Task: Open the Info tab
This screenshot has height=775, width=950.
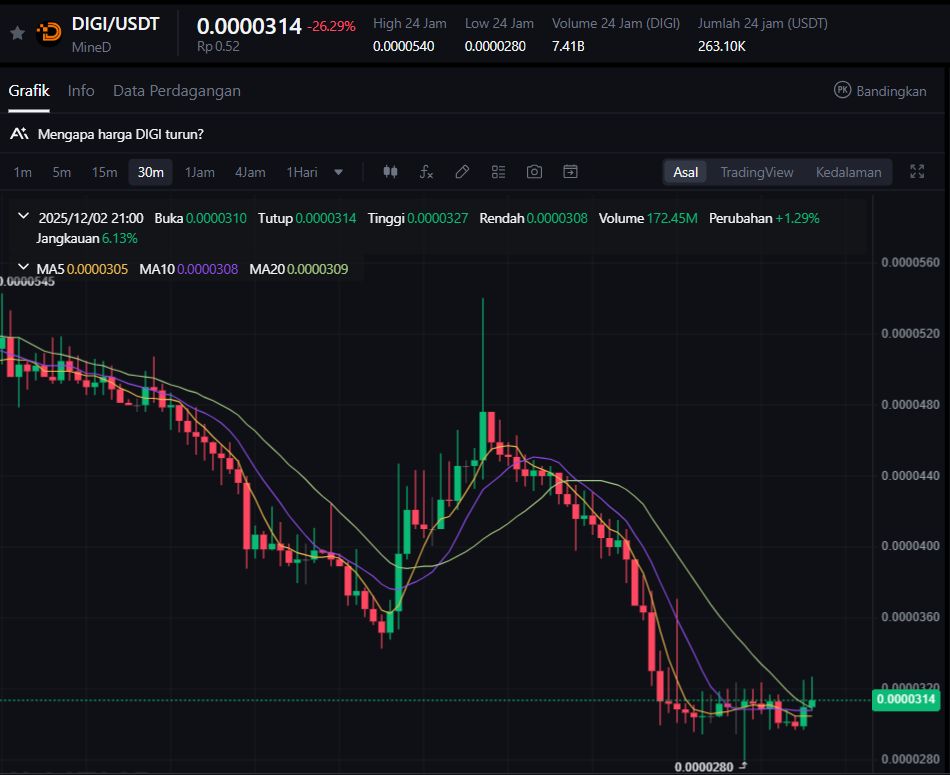Action: 81,91
